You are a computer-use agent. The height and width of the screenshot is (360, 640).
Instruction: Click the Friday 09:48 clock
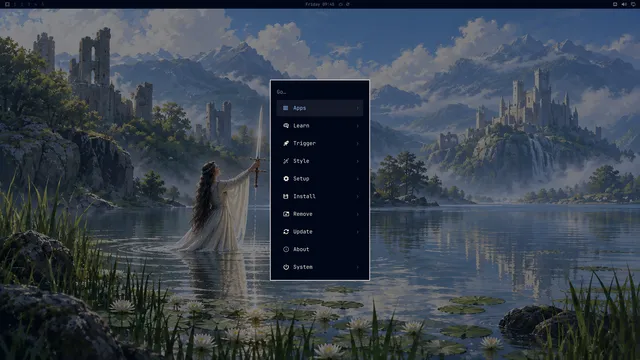coord(320,4)
